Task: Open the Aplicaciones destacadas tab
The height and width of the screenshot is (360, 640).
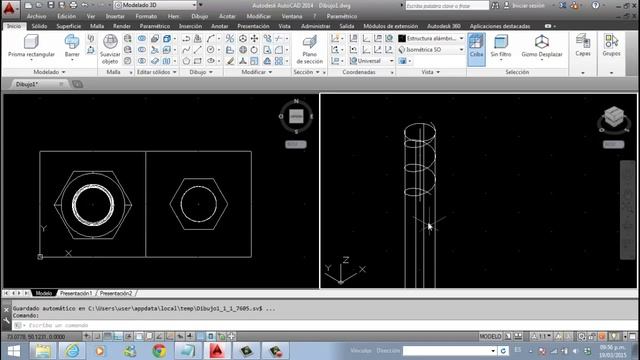Action: 500,26
